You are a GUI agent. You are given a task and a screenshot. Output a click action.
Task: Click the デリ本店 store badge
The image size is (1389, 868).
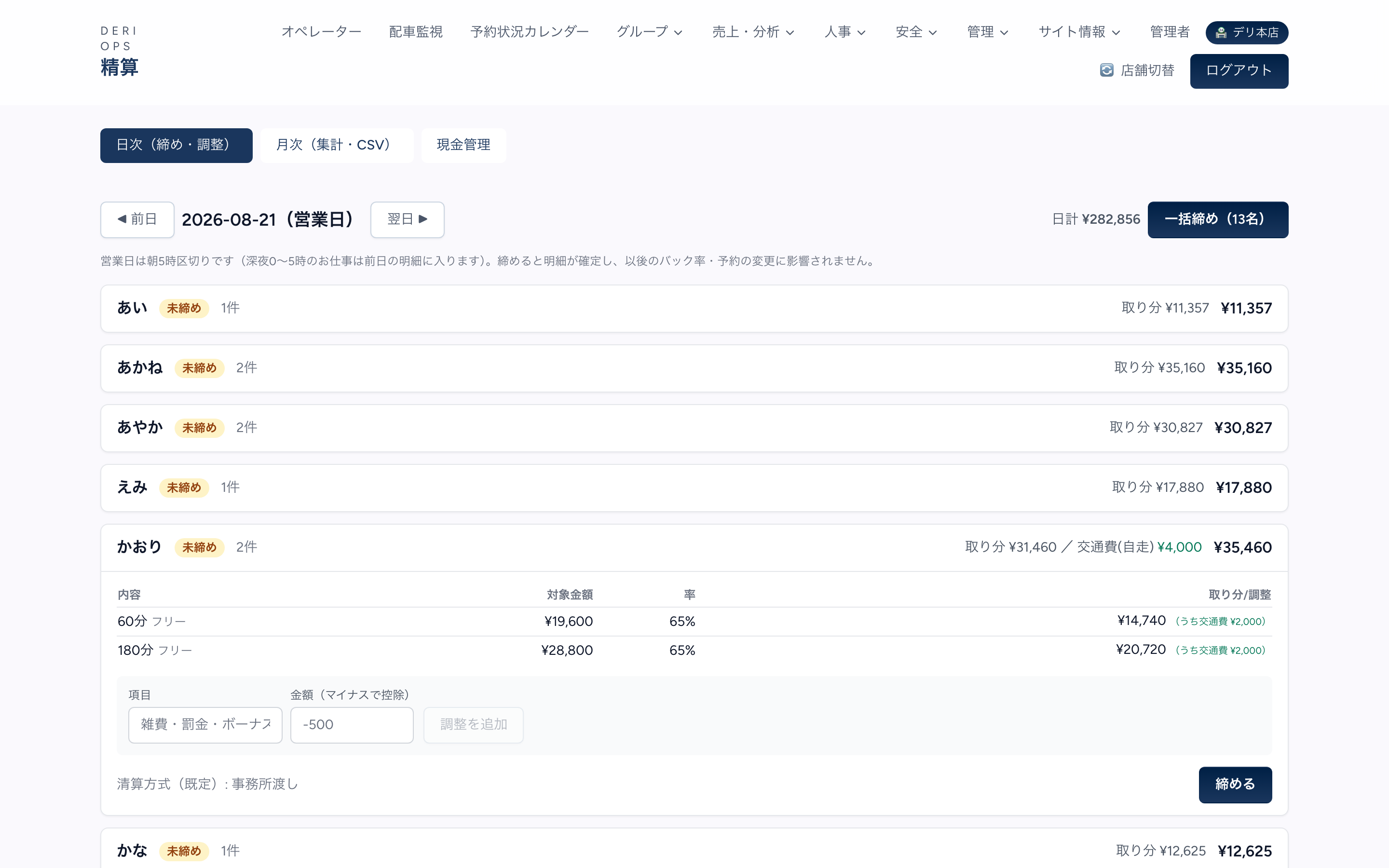click(1247, 33)
